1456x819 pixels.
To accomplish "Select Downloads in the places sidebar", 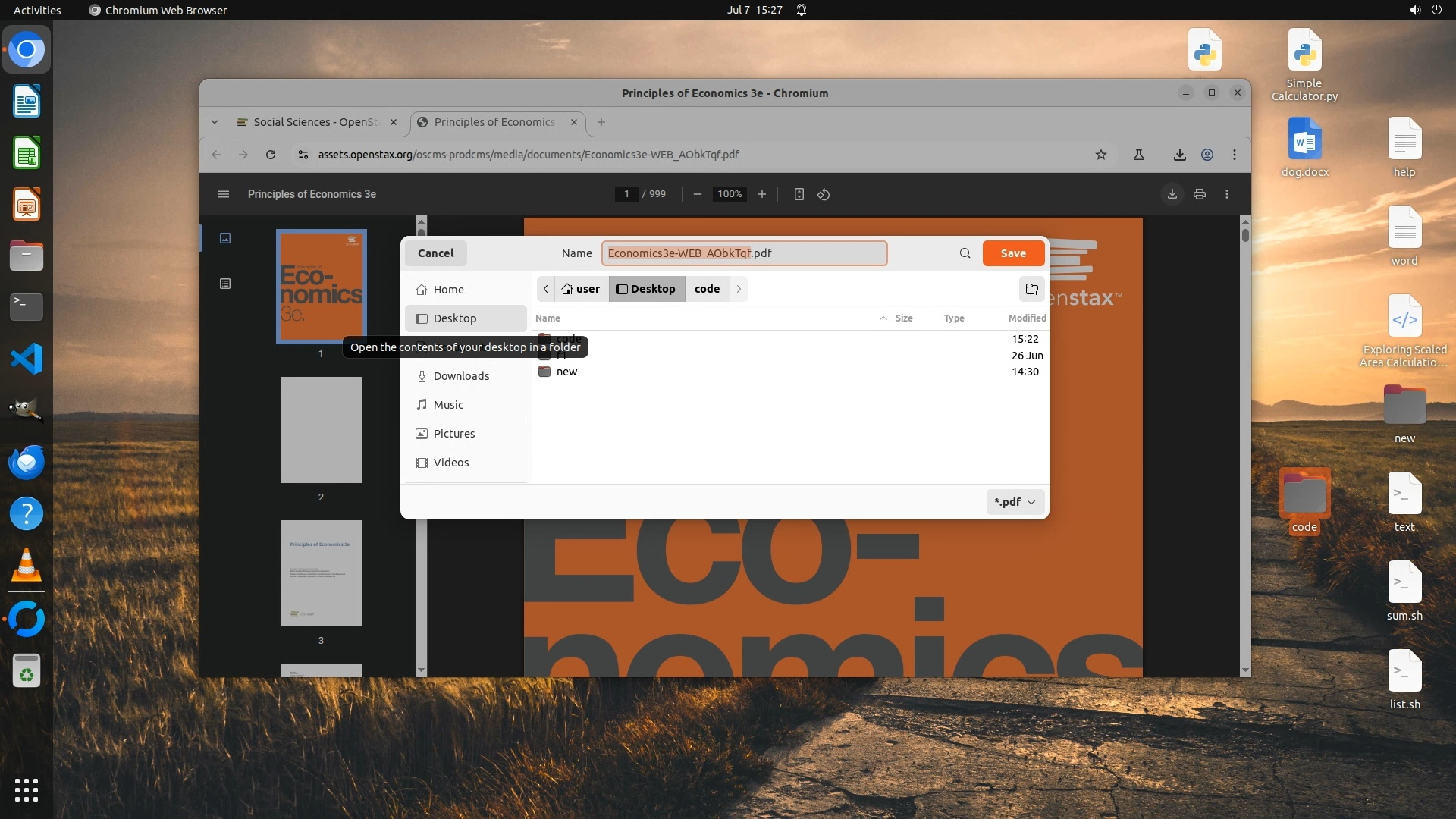I will (461, 376).
